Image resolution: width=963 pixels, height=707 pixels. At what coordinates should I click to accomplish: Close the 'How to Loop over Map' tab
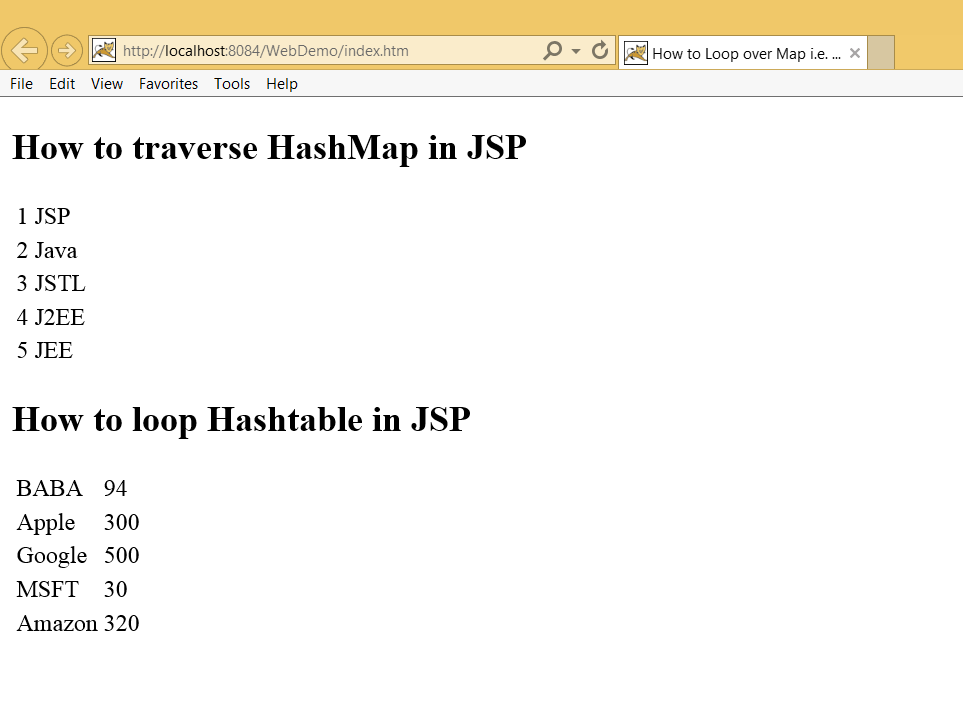point(854,53)
